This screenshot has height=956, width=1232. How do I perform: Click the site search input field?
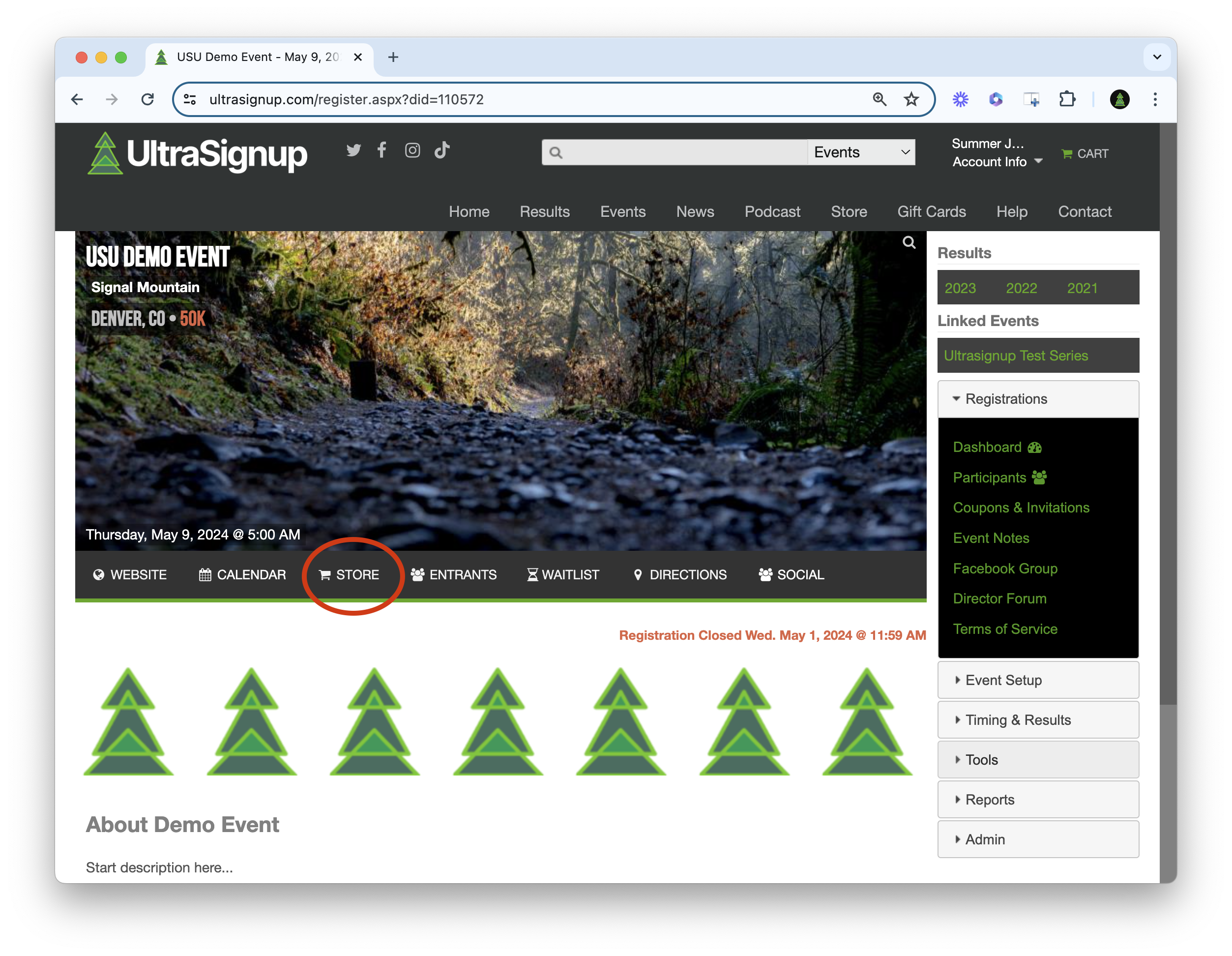(674, 152)
